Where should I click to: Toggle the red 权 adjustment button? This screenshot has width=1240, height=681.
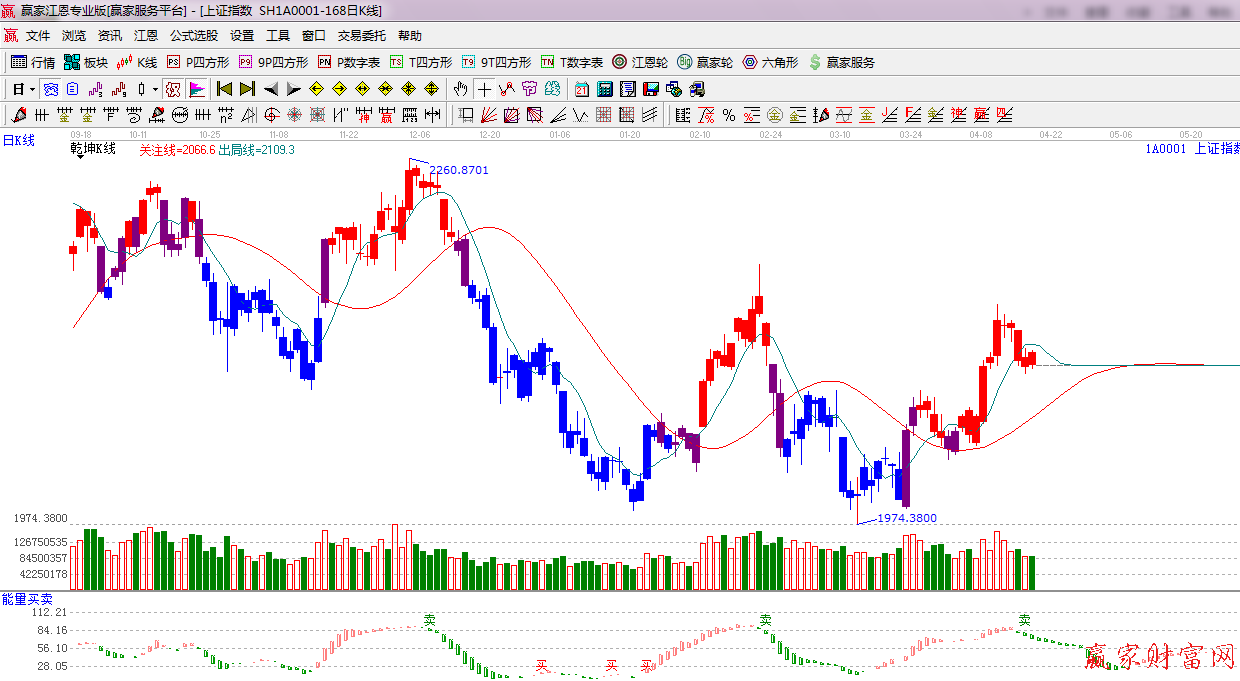click(173, 89)
